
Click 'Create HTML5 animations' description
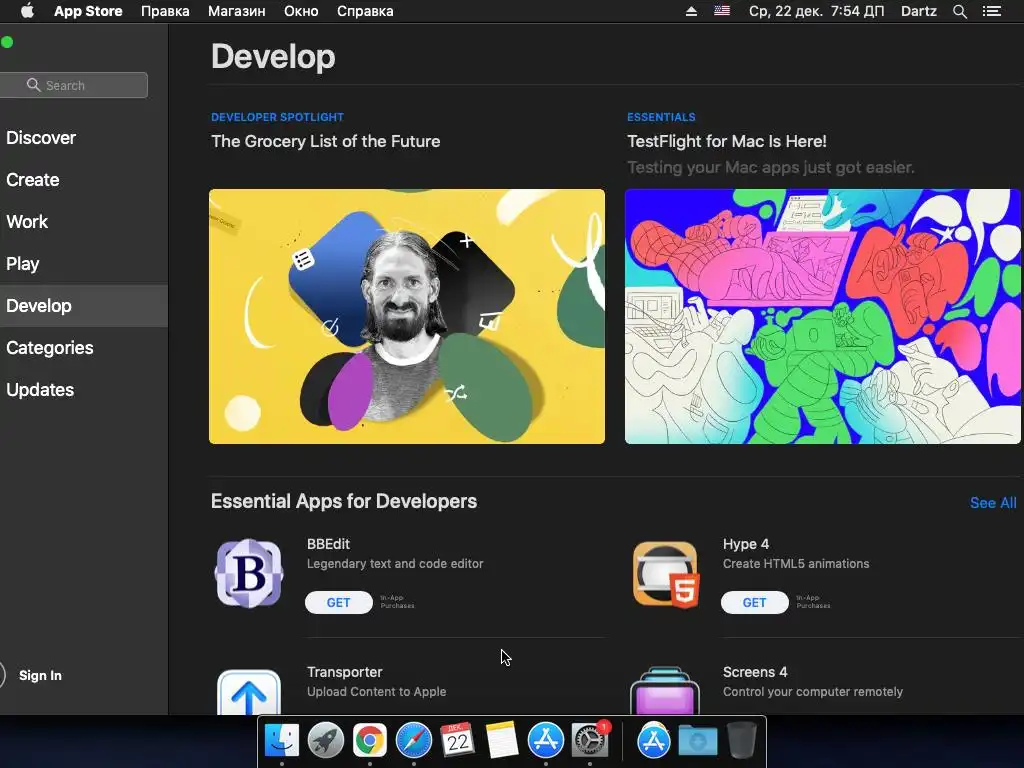[x=796, y=564]
